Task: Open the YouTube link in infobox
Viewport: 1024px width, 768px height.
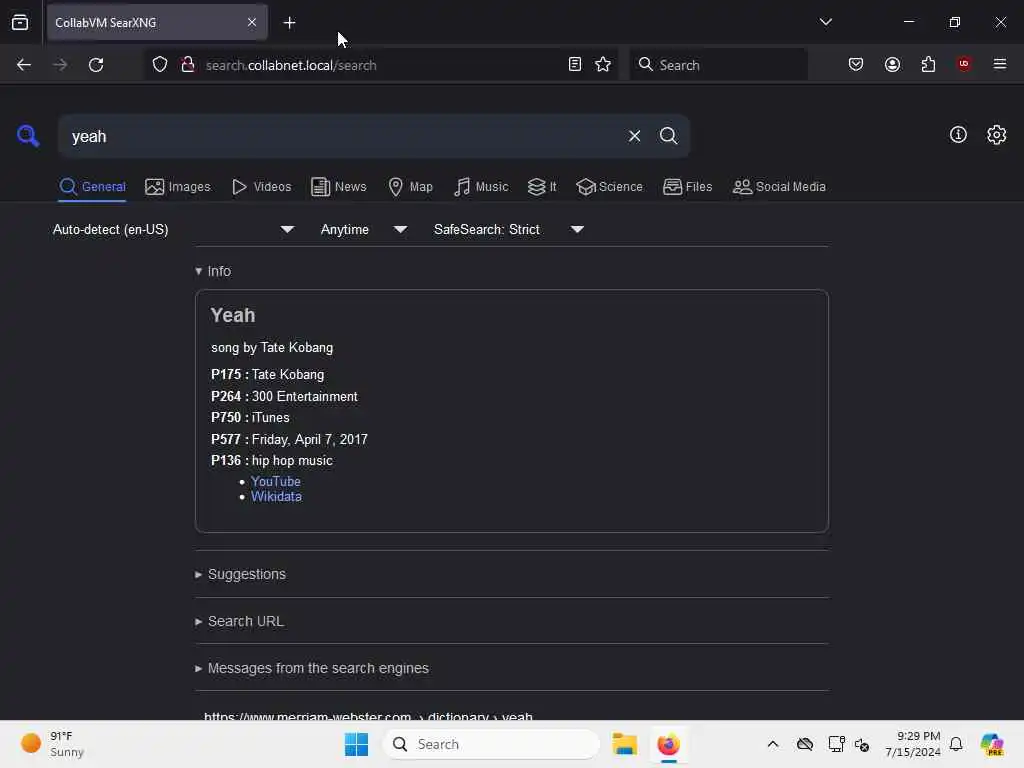Action: click(276, 481)
